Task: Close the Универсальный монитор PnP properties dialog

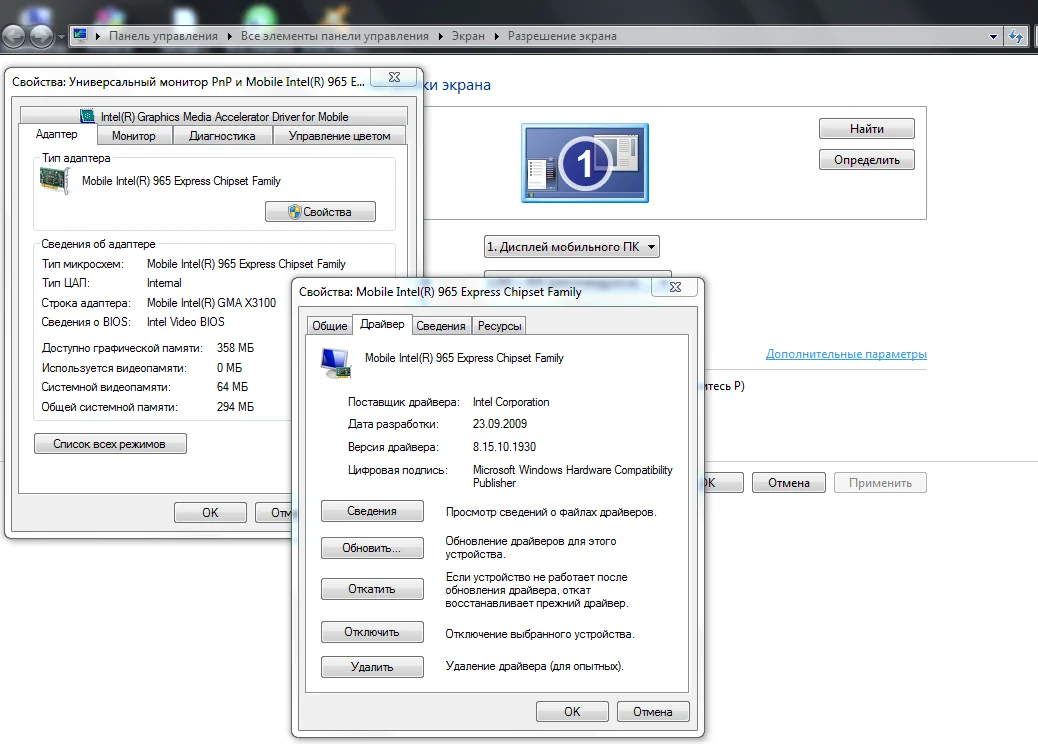Action: tap(395, 77)
